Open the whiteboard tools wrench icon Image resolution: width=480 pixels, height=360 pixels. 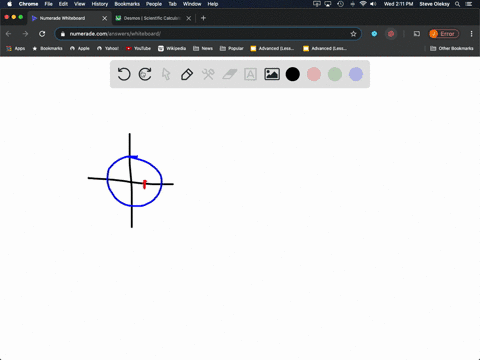[x=208, y=74]
